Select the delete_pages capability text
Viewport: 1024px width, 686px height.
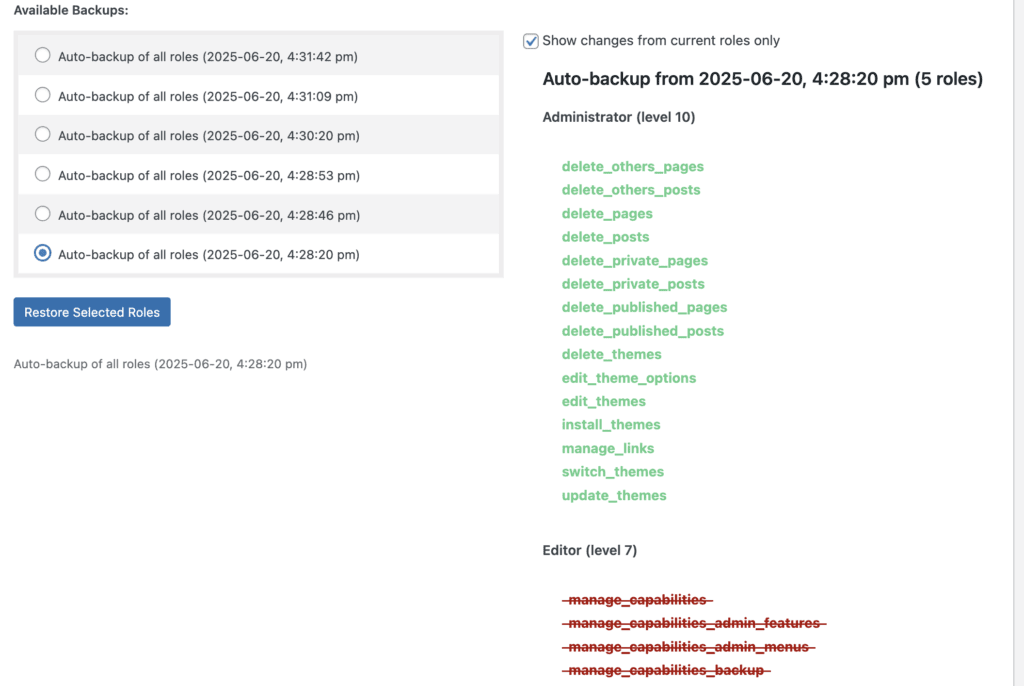(607, 213)
